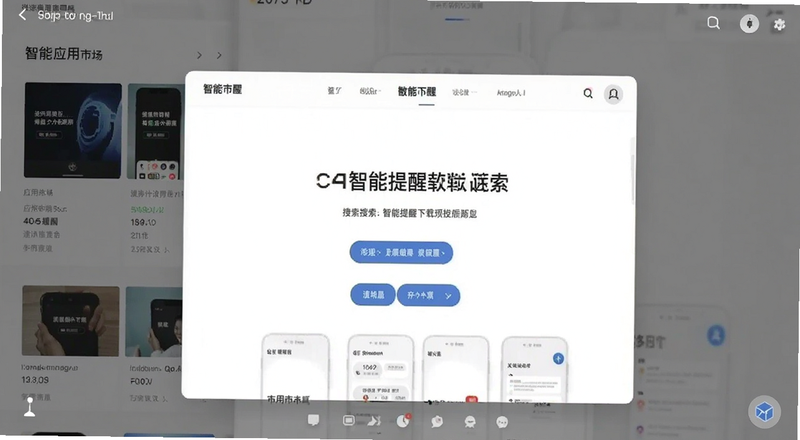Select the active underlined tab in the modal navigation
Viewport: 800px width, 440px height.
click(x=417, y=92)
